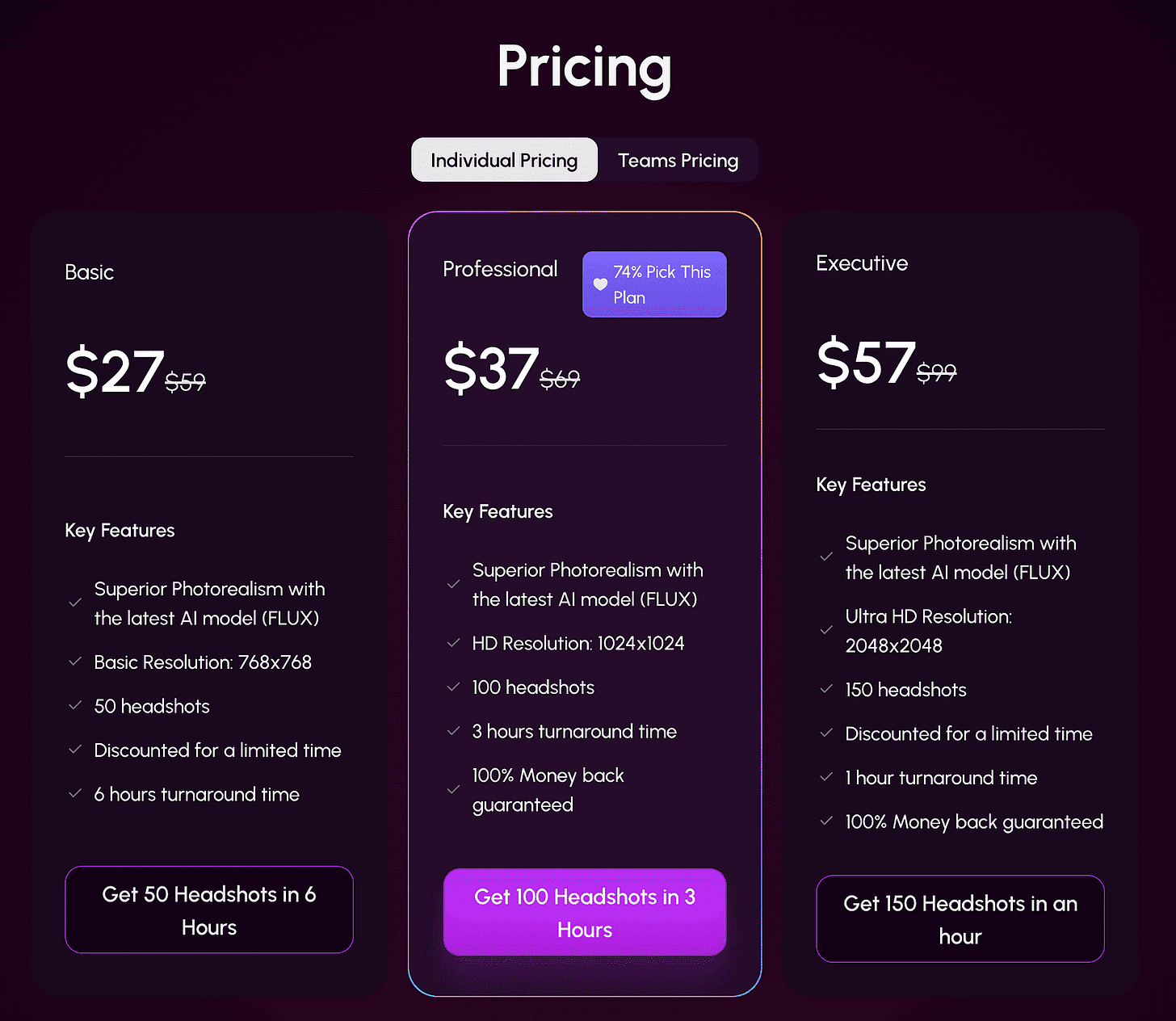Click the $27 Basic plan price
Viewport: 1176px width, 1021px height.
(x=115, y=371)
